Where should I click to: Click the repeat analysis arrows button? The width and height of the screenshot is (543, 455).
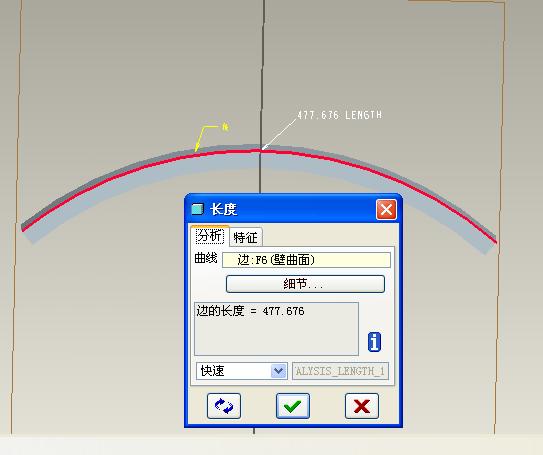(224, 406)
